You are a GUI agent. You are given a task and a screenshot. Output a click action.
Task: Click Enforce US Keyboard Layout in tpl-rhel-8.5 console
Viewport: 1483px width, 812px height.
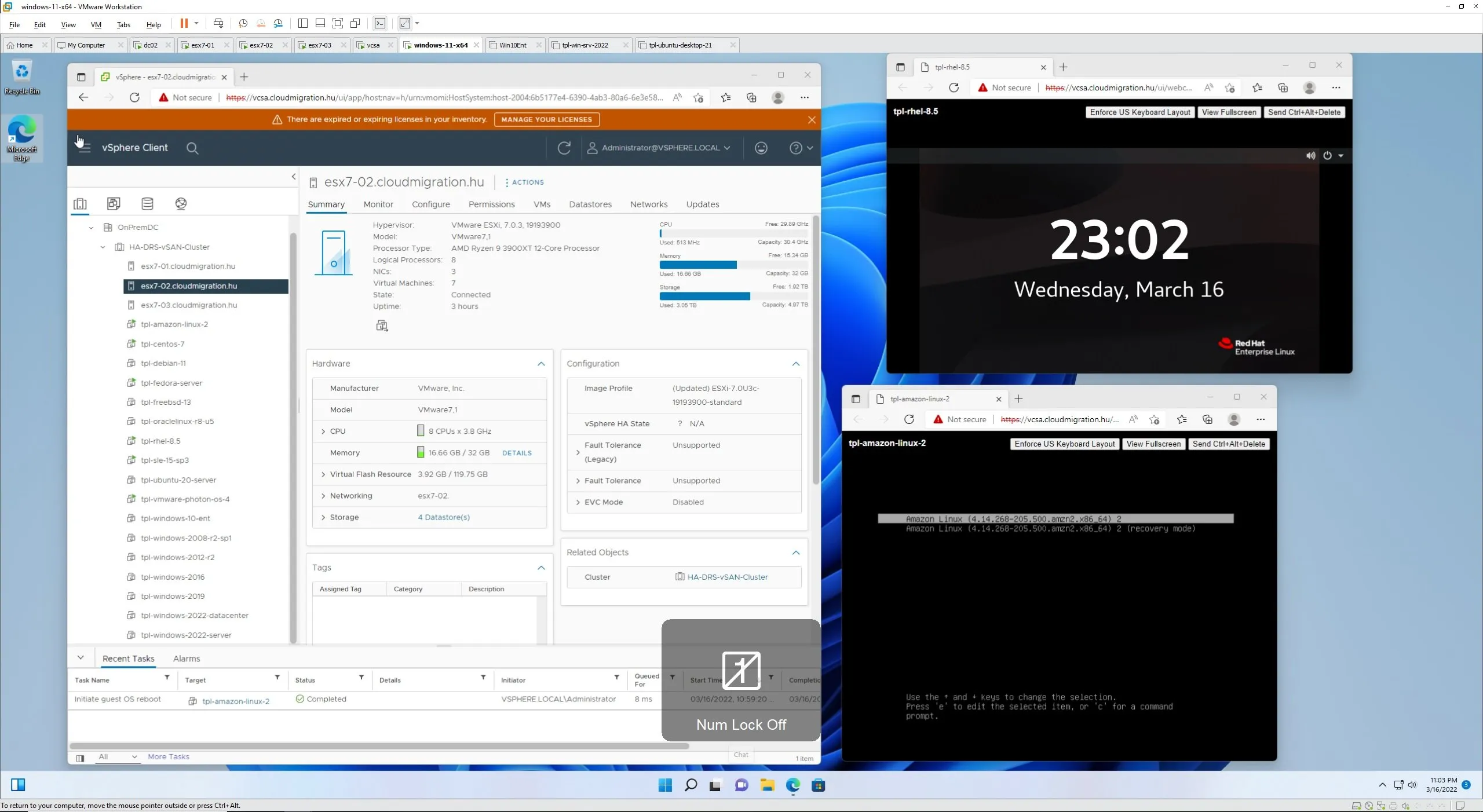(x=1139, y=112)
